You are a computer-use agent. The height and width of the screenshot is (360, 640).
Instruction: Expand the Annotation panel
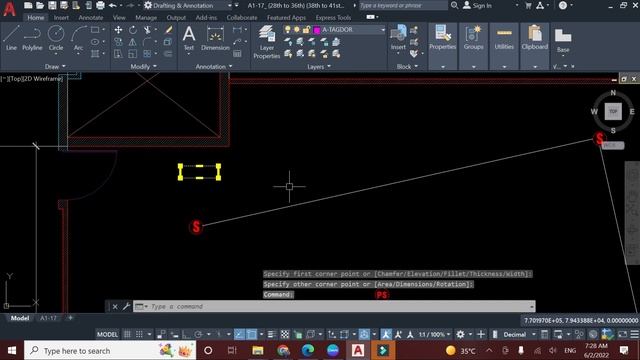click(213, 66)
